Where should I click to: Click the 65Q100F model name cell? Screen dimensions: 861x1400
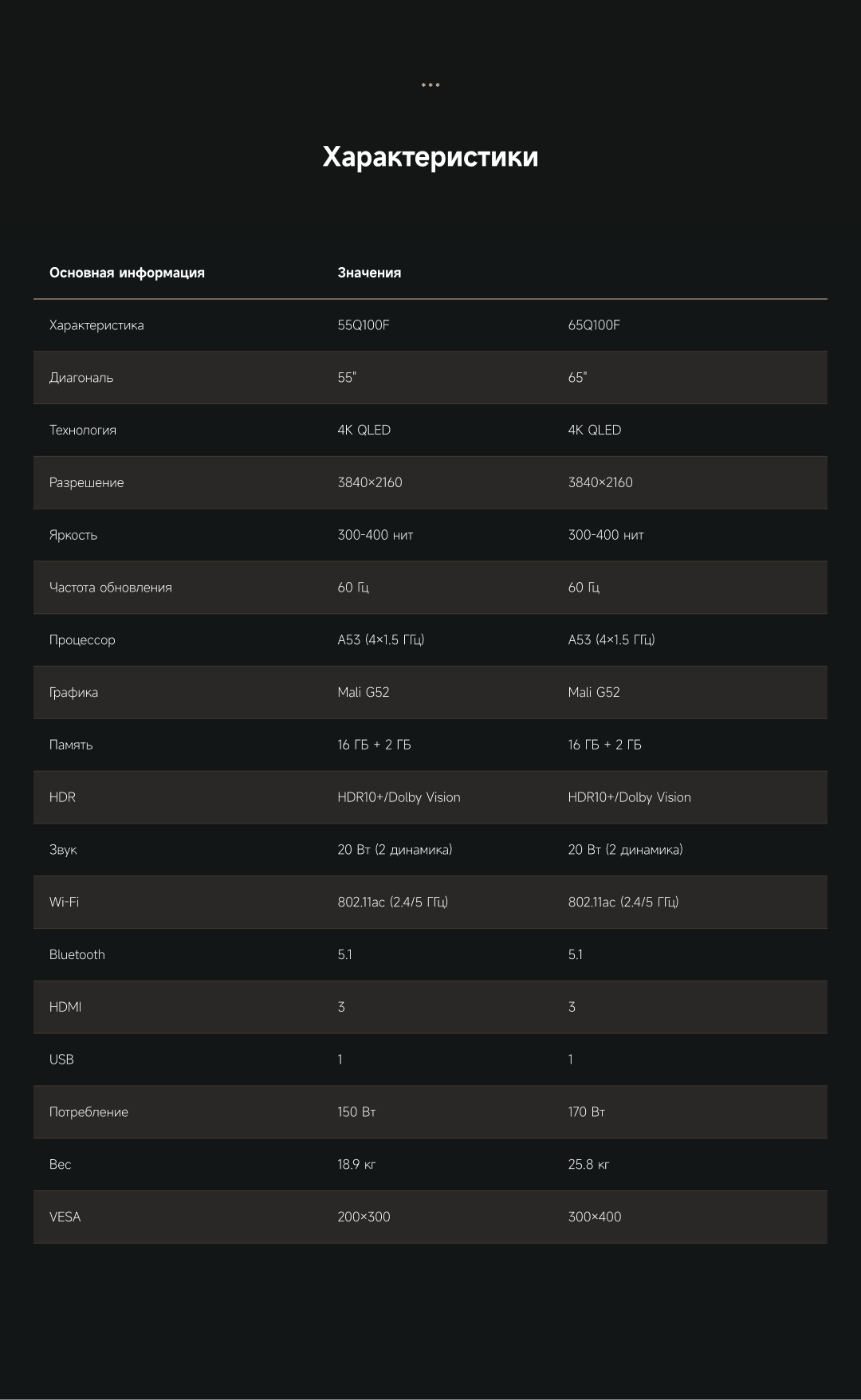(594, 325)
